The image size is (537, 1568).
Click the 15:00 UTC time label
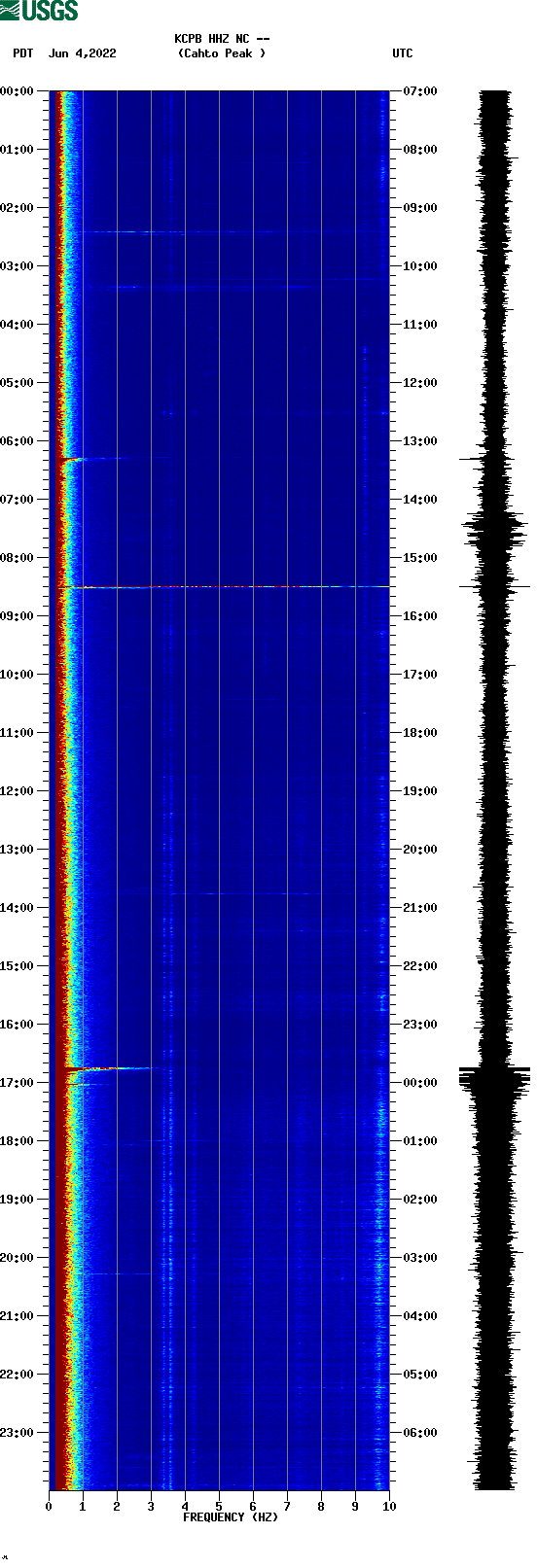point(420,558)
